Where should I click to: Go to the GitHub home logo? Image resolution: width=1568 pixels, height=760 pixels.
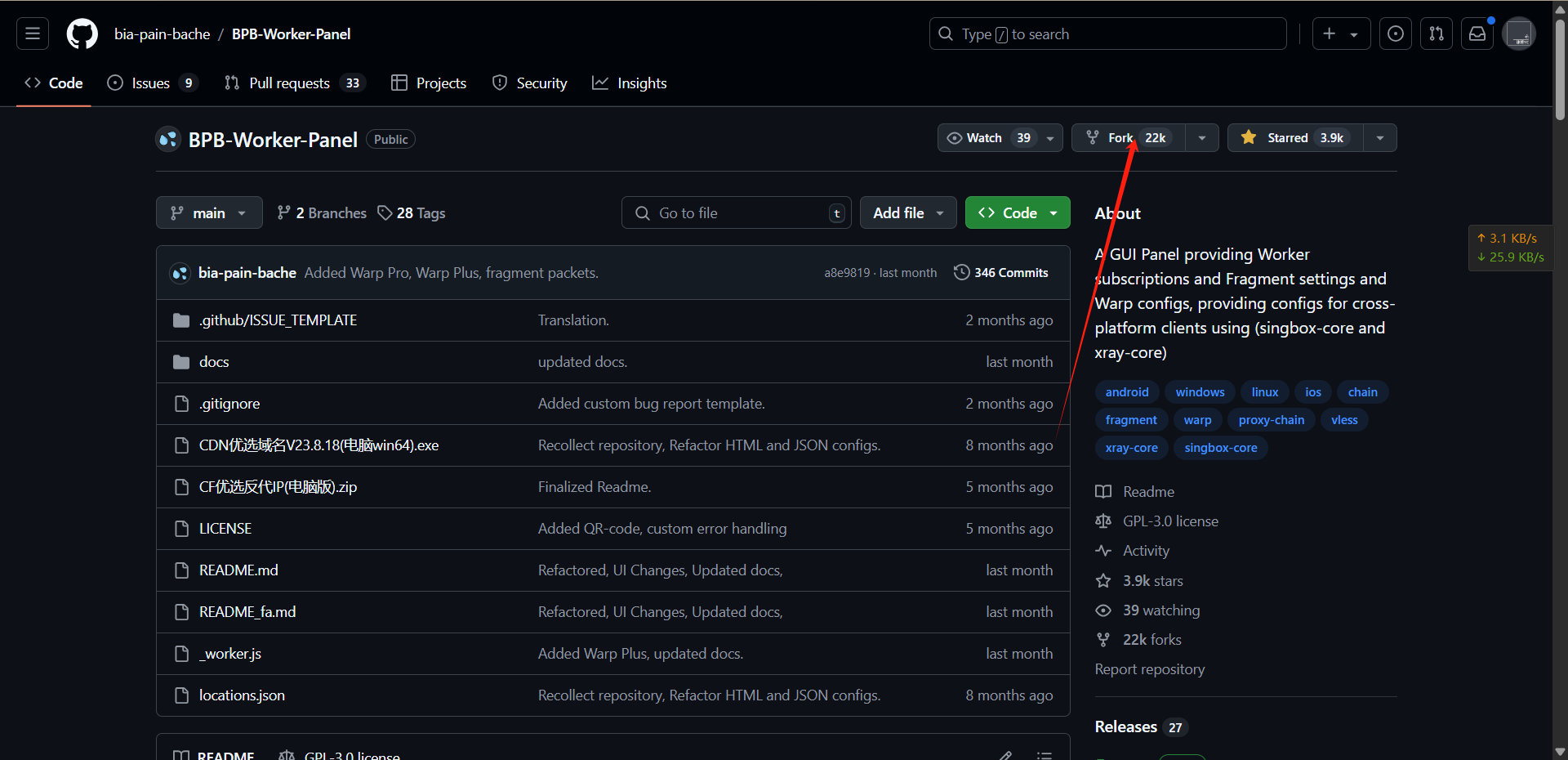point(82,34)
